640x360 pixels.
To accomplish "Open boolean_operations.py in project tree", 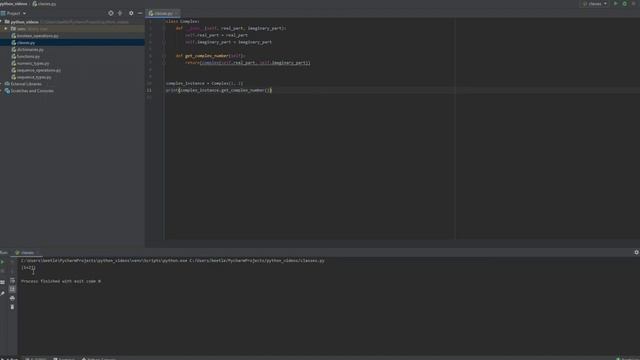I will 38,36.
